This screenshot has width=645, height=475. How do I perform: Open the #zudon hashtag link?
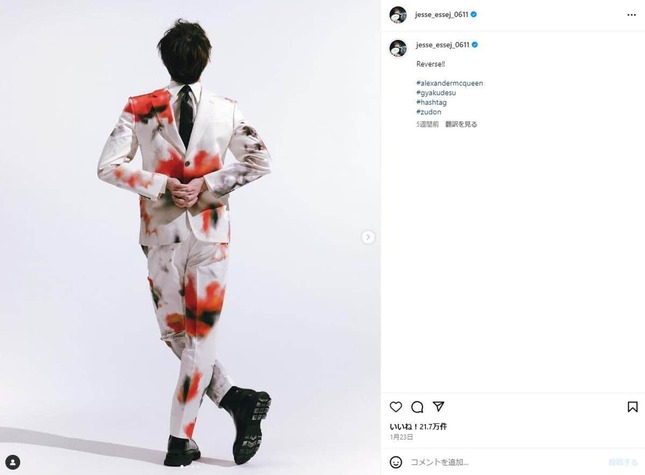[x=429, y=111]
